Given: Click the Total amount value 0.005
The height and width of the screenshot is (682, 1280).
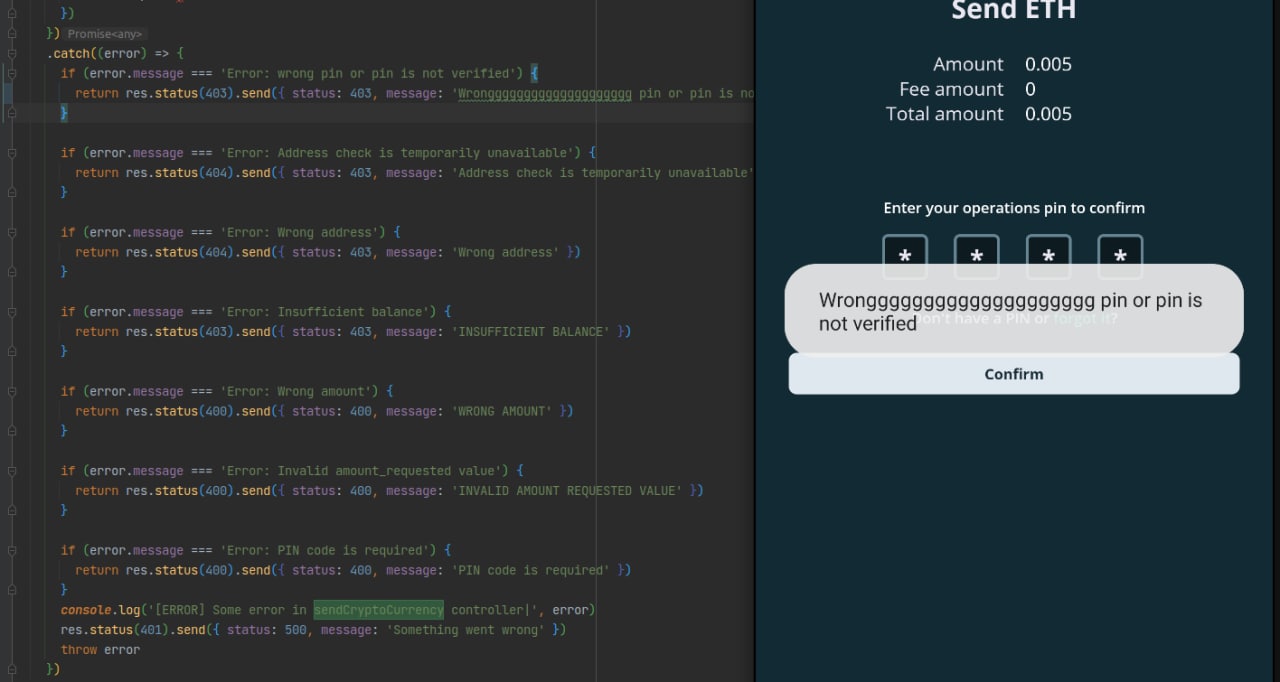Looking at the screenshot, I should click(1048, 114).
